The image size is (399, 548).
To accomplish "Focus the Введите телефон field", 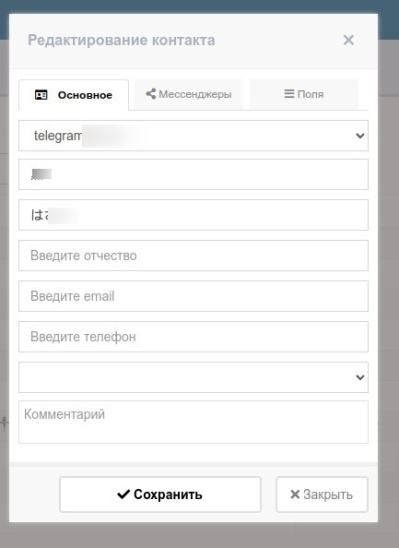I will 193,337.
